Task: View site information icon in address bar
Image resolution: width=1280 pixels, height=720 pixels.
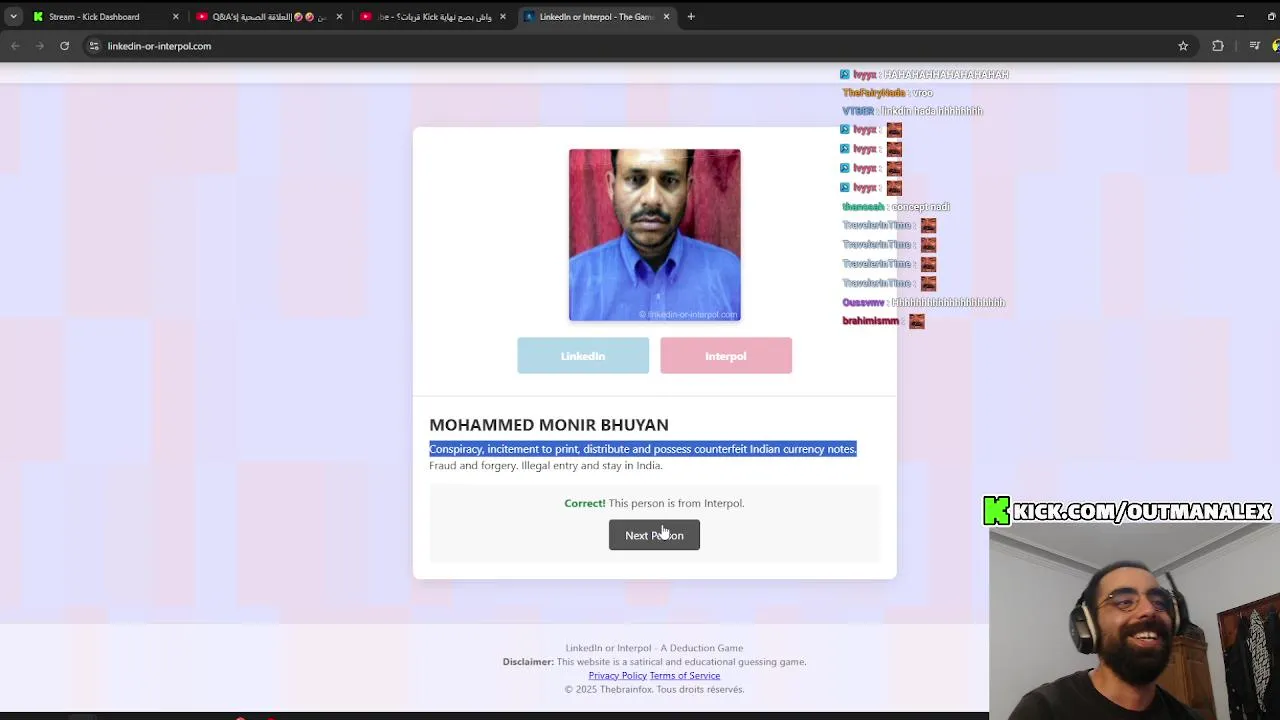Action: click(94, 46)
